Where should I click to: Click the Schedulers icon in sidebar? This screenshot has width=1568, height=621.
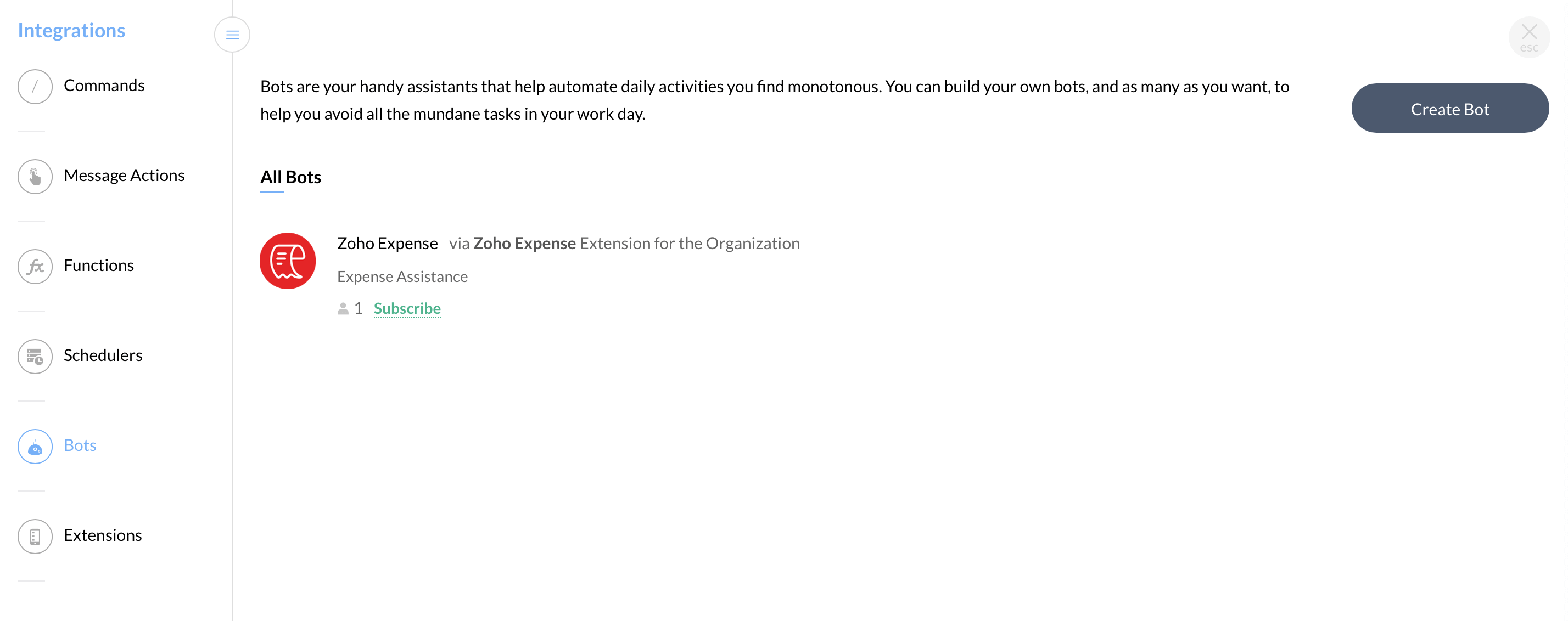pos(36,355)
